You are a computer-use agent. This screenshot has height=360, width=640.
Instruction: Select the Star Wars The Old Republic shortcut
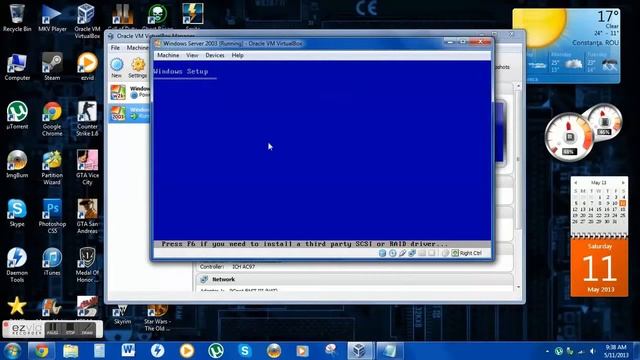pyautogui.click(x=157, y=318)
